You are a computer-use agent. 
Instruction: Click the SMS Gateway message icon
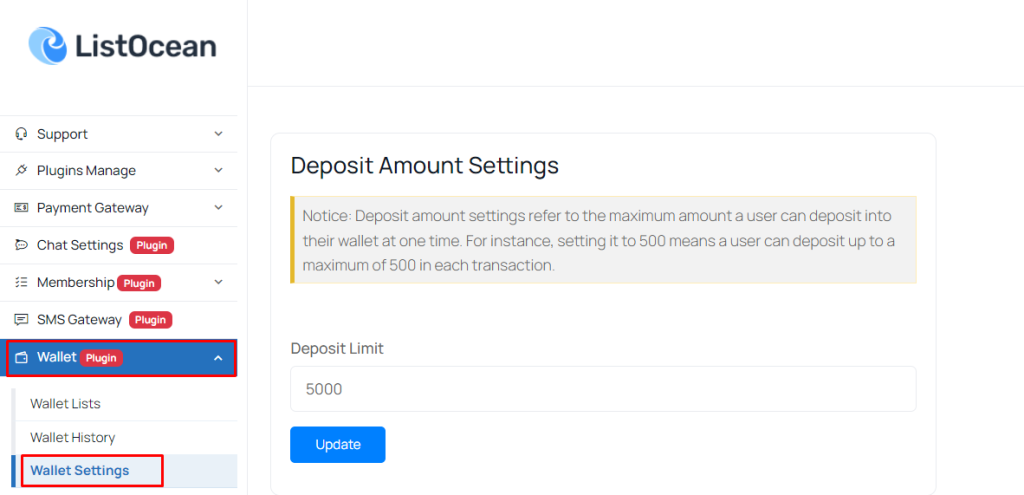21,319
